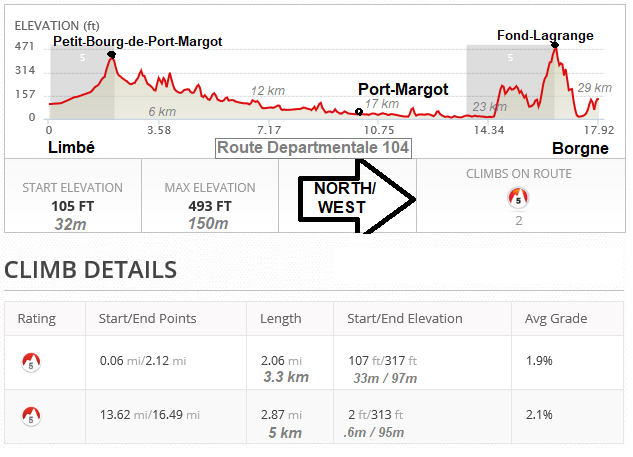
Task: Click the Avg Grade column header
Action: pos(556,319)
